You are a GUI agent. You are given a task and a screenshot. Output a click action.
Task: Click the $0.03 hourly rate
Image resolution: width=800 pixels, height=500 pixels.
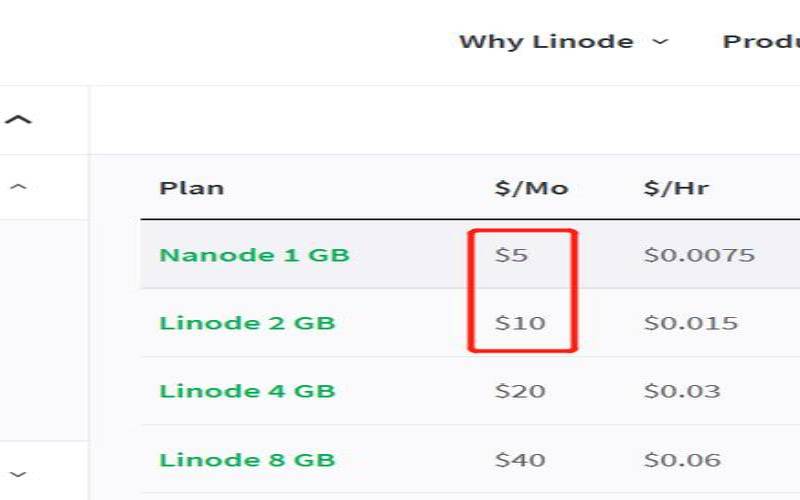coord(681,391)
